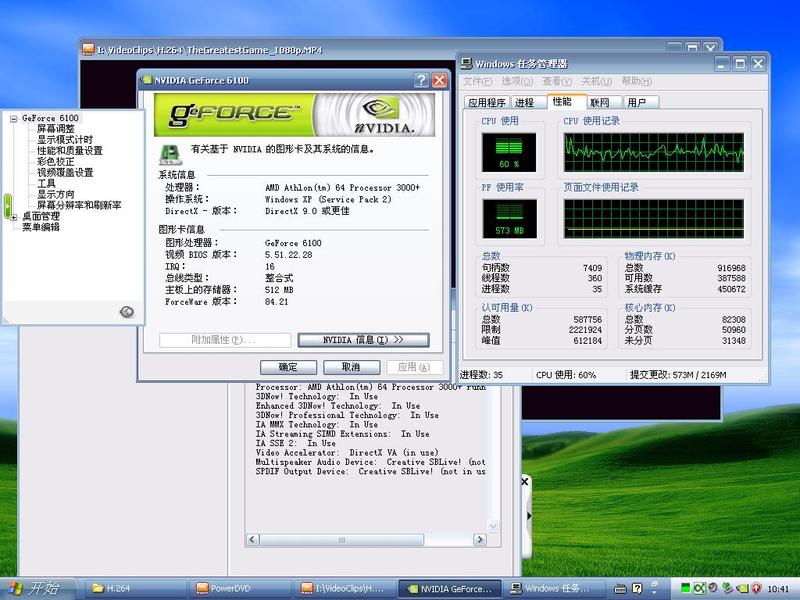This screenshot has height=600, width=800.
Task: Open the Start (开始) button
Action: pyautogui.click(x=37, y=588)
